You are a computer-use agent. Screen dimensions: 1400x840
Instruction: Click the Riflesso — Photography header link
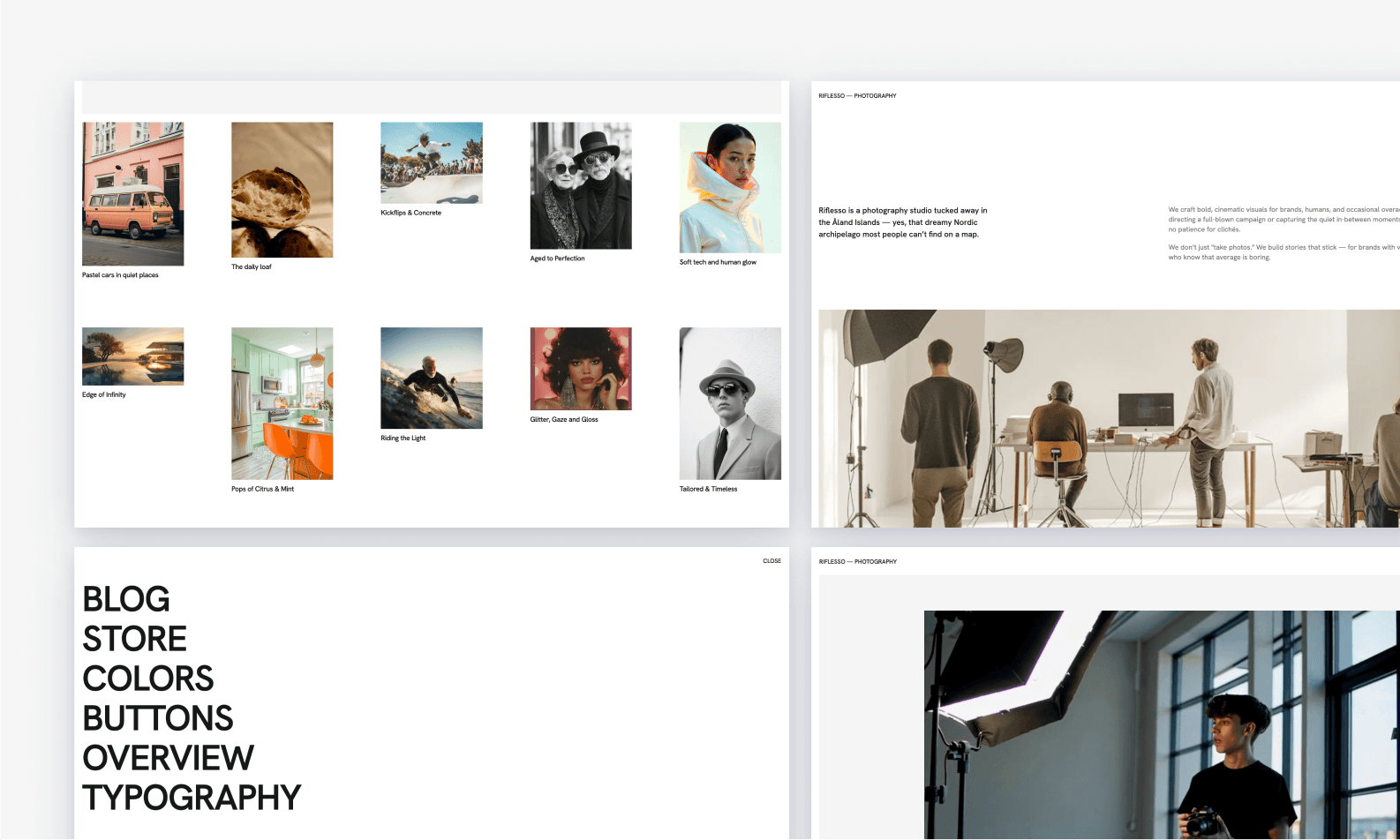pos(857,95)
